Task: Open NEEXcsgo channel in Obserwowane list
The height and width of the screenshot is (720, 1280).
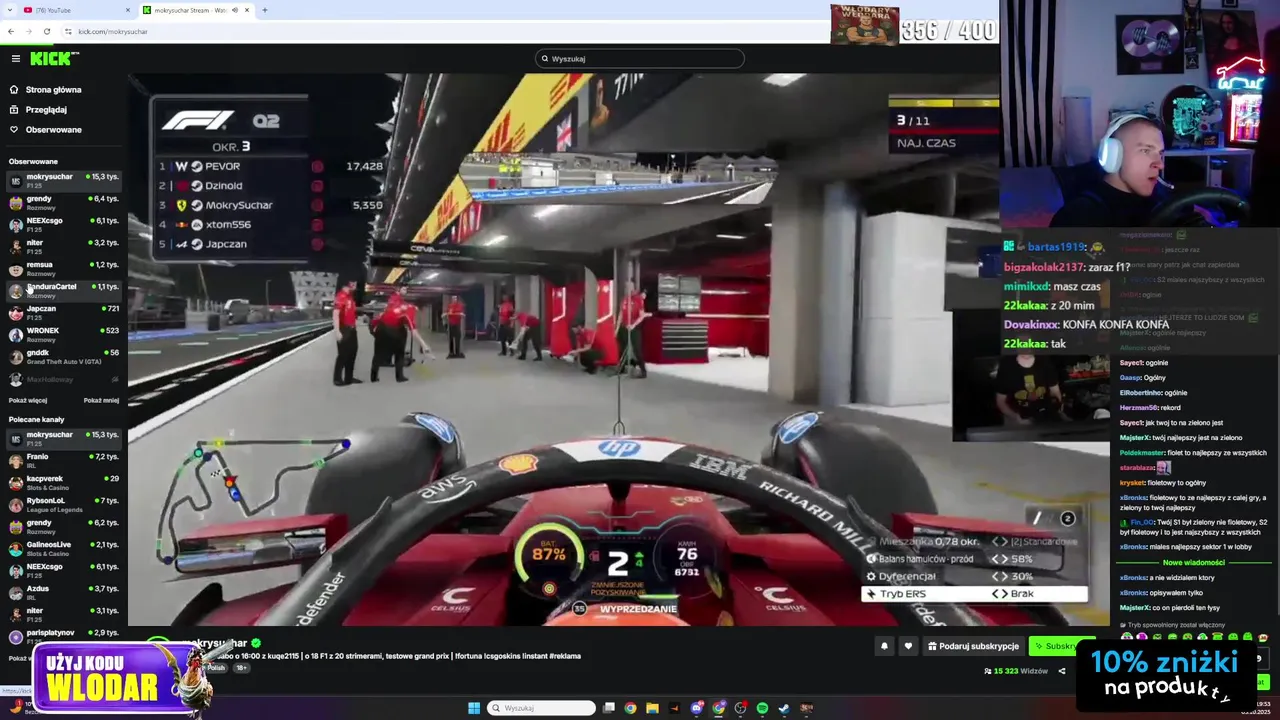Action: point(64,225)
